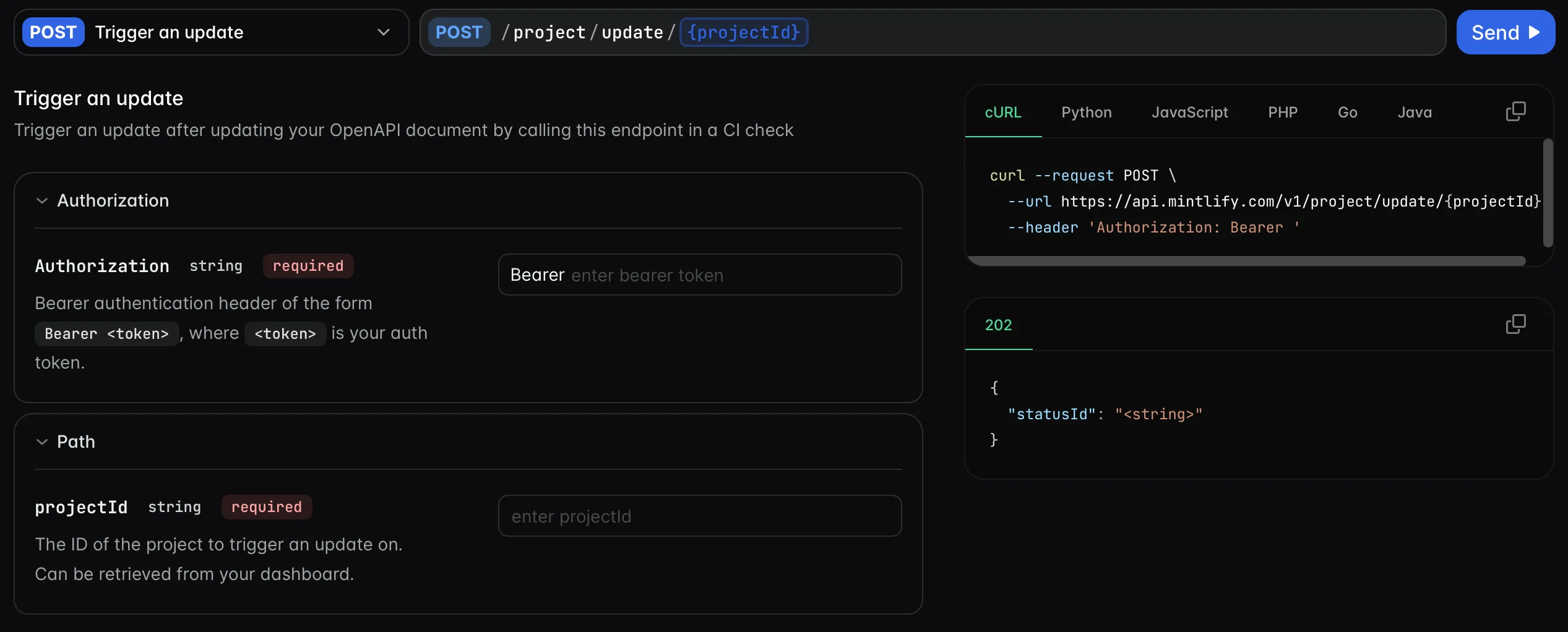
Task: Switch to the PHP code tab
Action: (x=1283, y=113)
